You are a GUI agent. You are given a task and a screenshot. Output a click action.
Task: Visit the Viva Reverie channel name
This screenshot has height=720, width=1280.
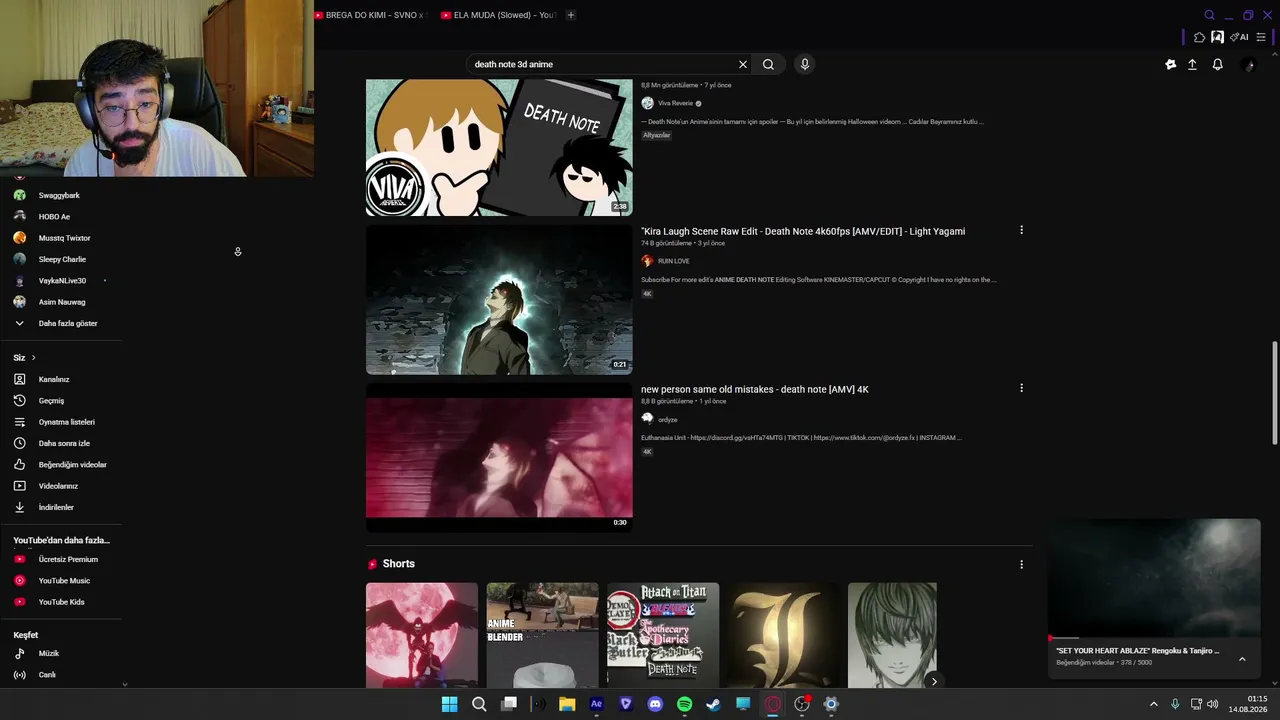point(675,103)
